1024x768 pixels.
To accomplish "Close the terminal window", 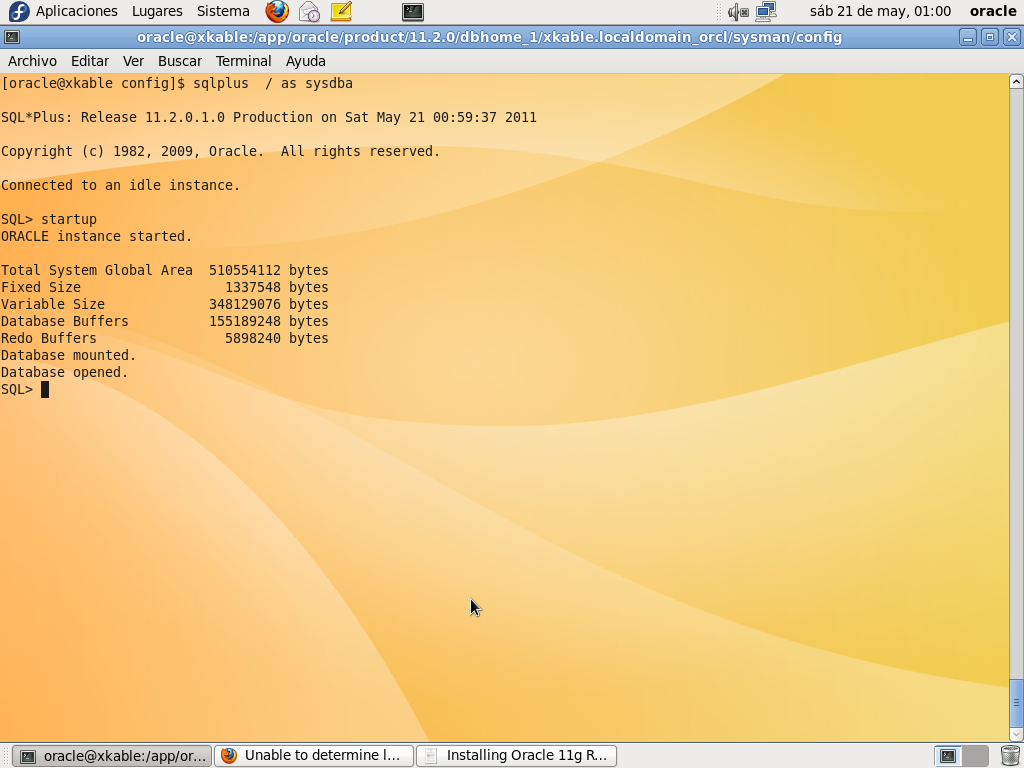I will [1011, 37].
